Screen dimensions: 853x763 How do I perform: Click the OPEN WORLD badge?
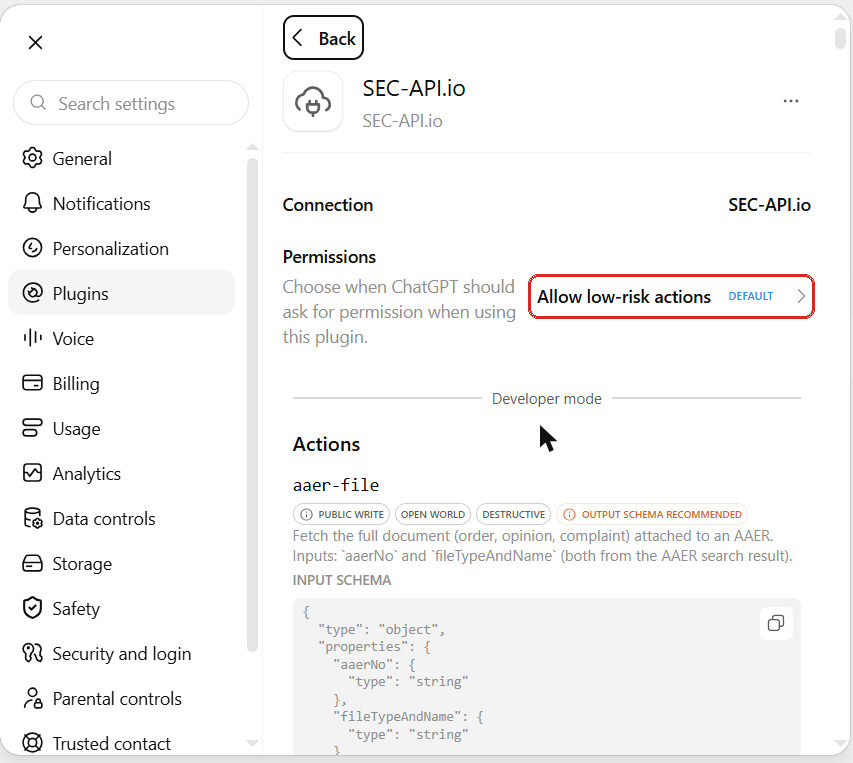[432, 514]
